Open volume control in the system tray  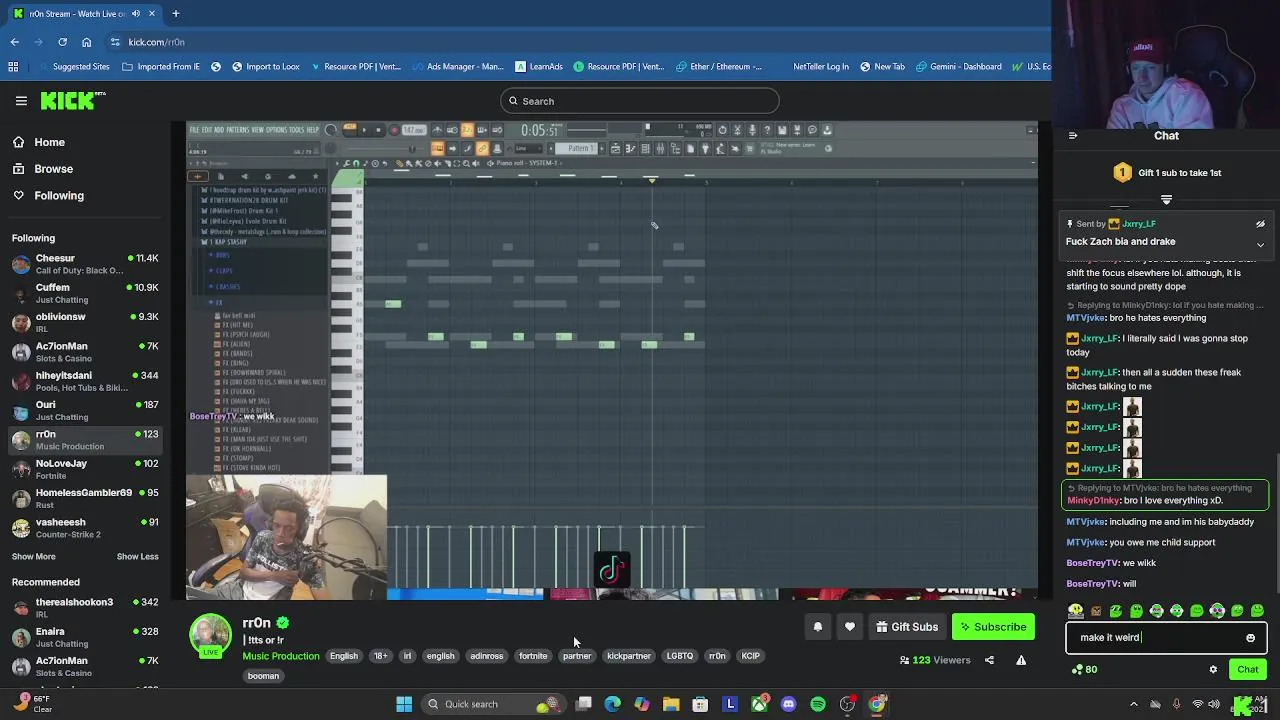click(1216, 704)
